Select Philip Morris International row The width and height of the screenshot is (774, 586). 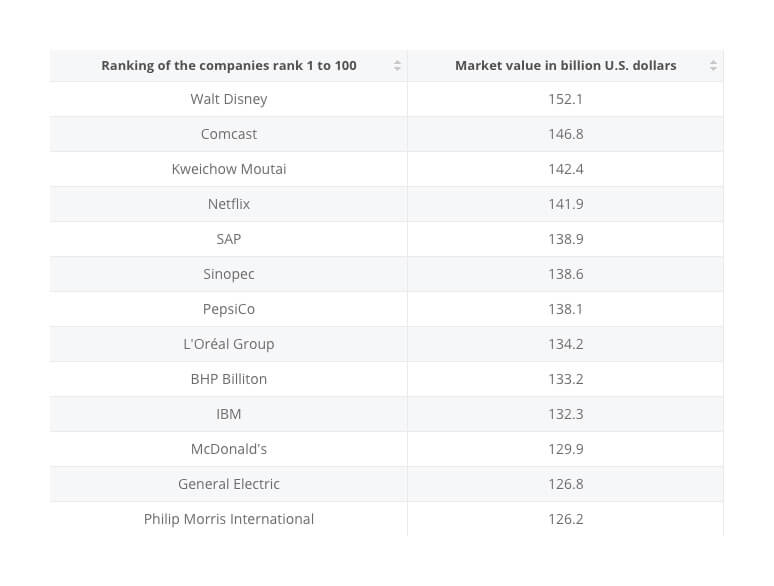click(x=229, y=519)
